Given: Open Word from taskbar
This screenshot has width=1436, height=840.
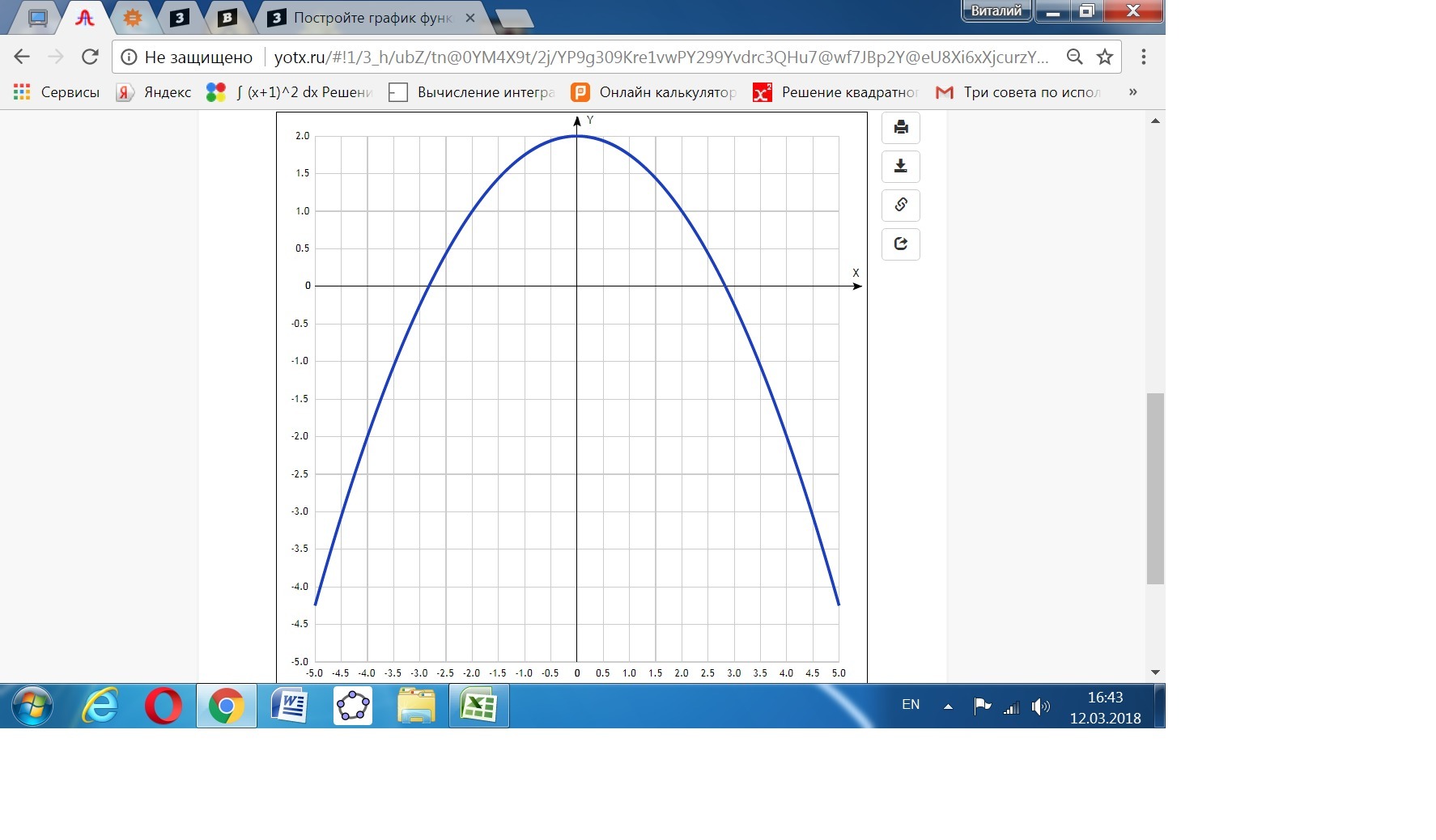Looking at the screenshot, I should coord(289,706).
